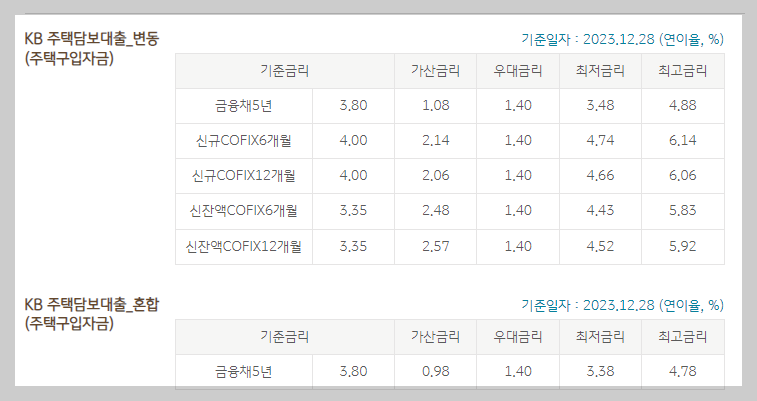Select the 신잔액COFIX12개월 row label
The height and width of the screenshot is (401, 757).
(244, 246)
